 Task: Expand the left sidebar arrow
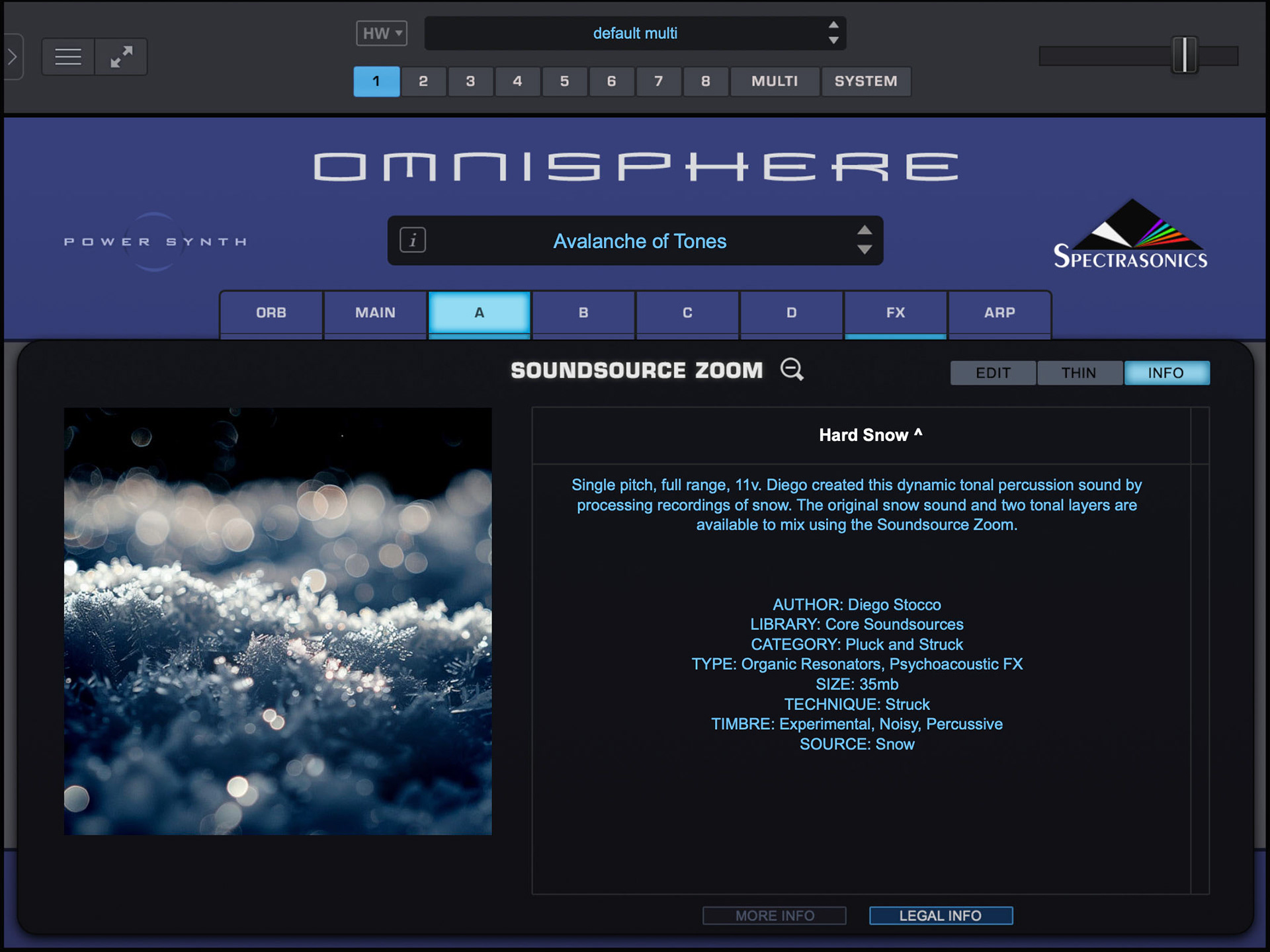[x=13, y=57]
